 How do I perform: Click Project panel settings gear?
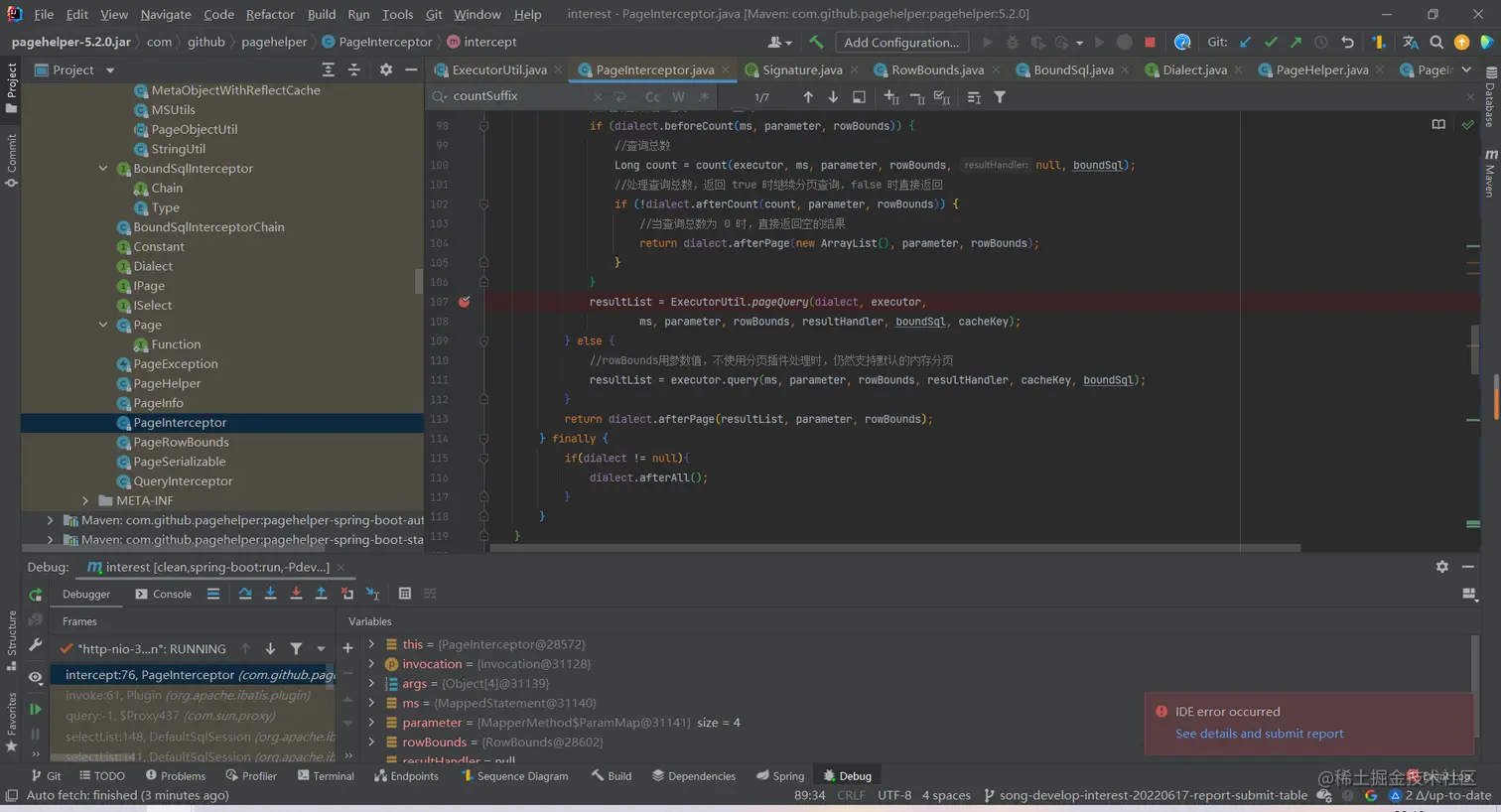tap(386, 69)
